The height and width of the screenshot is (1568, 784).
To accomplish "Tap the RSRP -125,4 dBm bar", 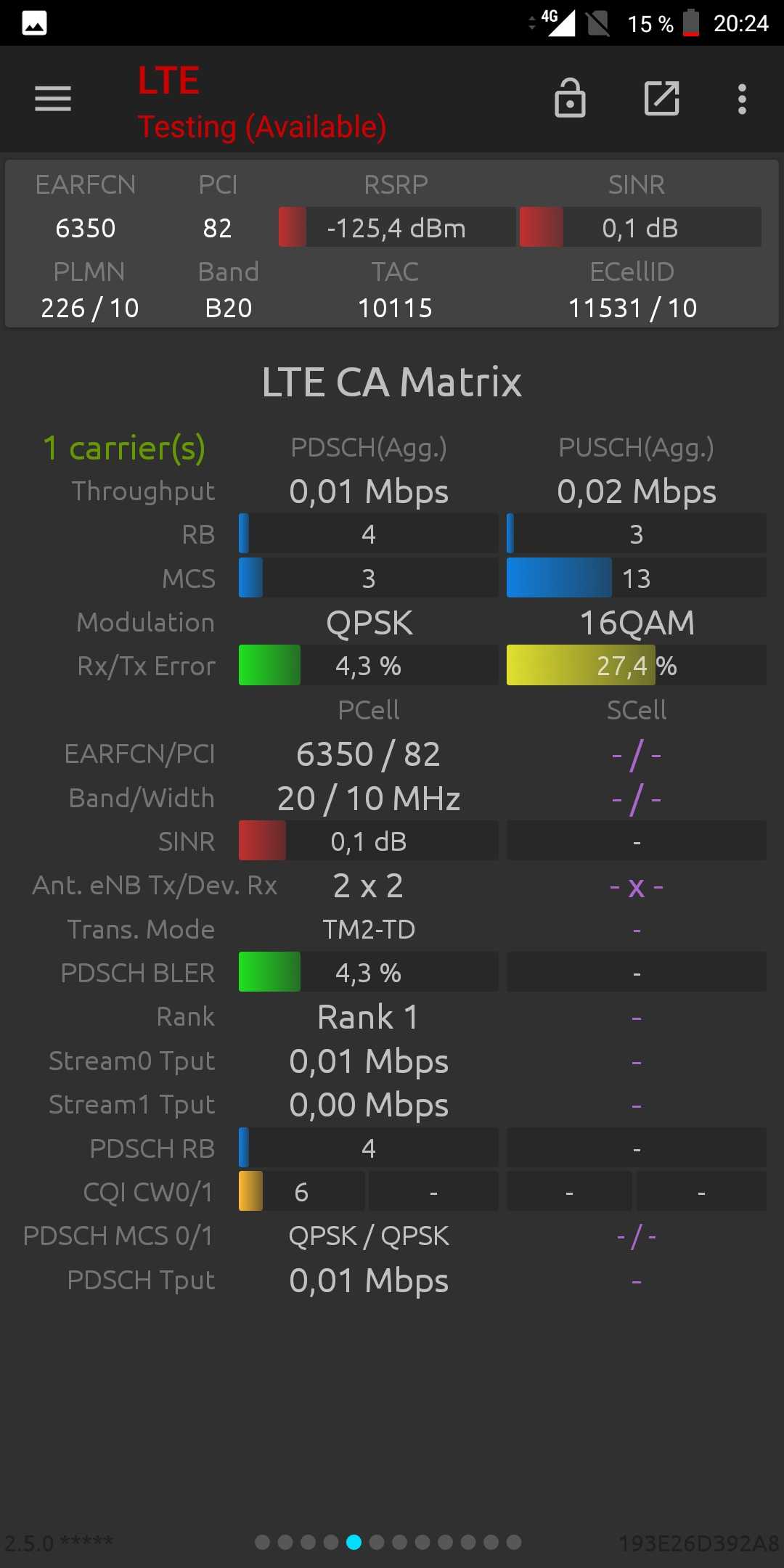I will tap(397, 227).
